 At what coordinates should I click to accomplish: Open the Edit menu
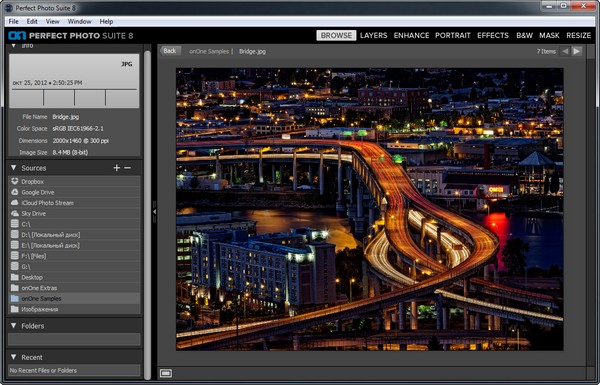tap(32, 21)
